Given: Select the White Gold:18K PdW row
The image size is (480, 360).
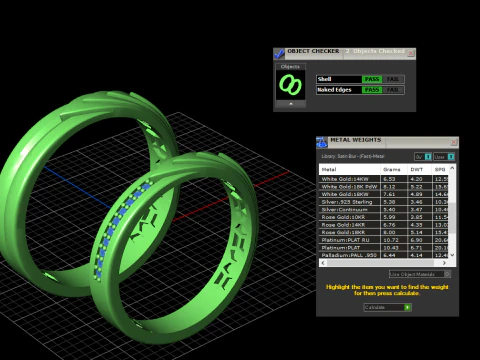Looking at the screenshot, I should [384, 187].
